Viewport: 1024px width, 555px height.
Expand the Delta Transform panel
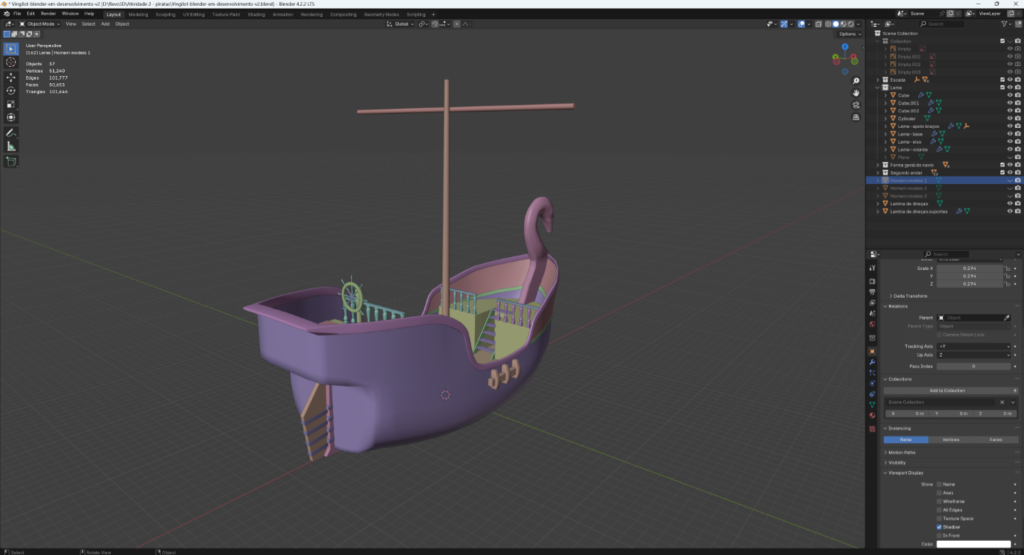(x=910, y=296)
